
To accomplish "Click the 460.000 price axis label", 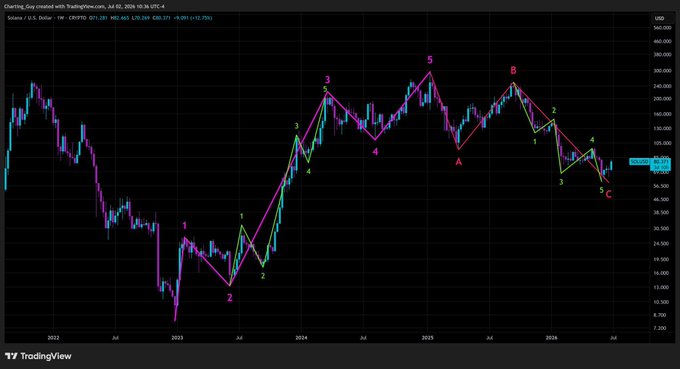I will [662, 41].
